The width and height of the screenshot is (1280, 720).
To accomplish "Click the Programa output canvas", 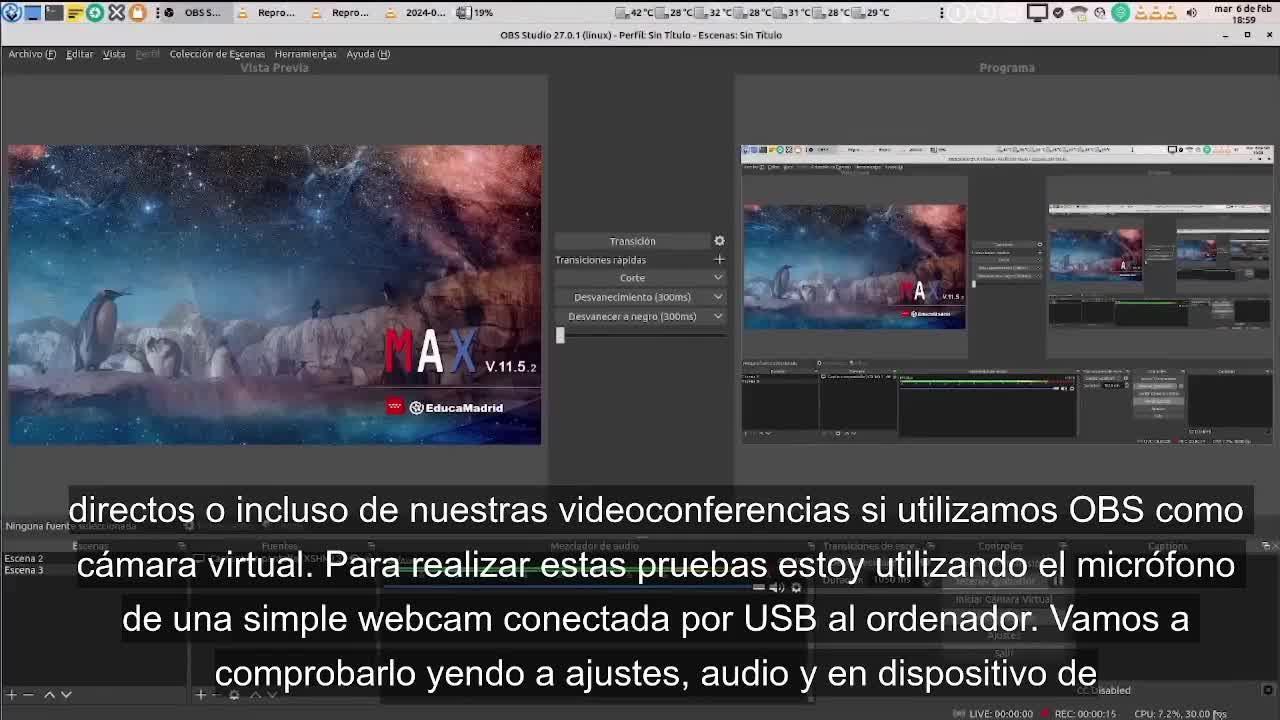I will coord(1007,295).
